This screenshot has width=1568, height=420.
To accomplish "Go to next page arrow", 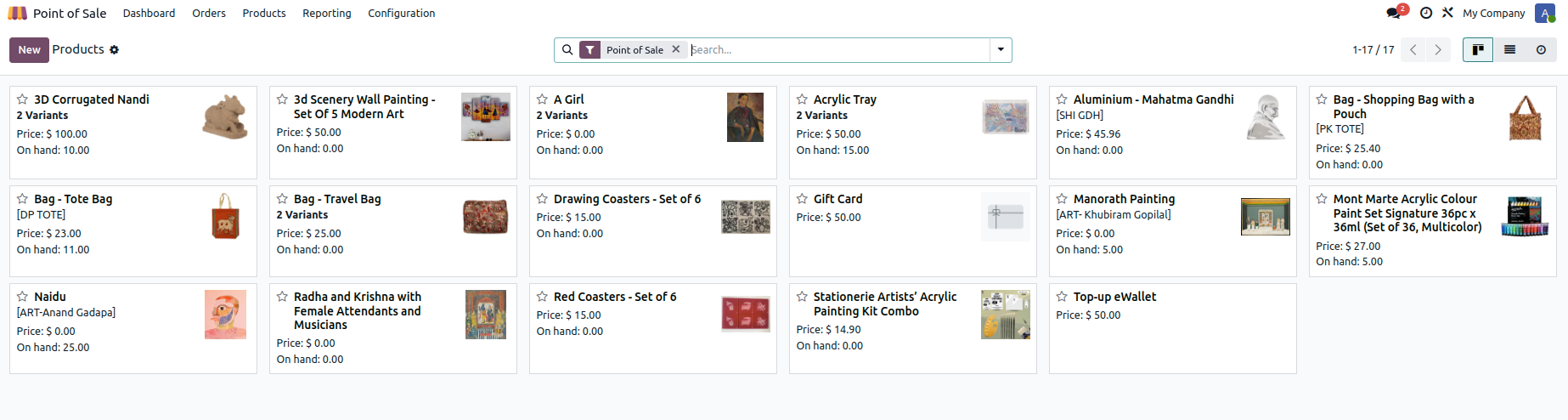I will [x=1438, y=49].
